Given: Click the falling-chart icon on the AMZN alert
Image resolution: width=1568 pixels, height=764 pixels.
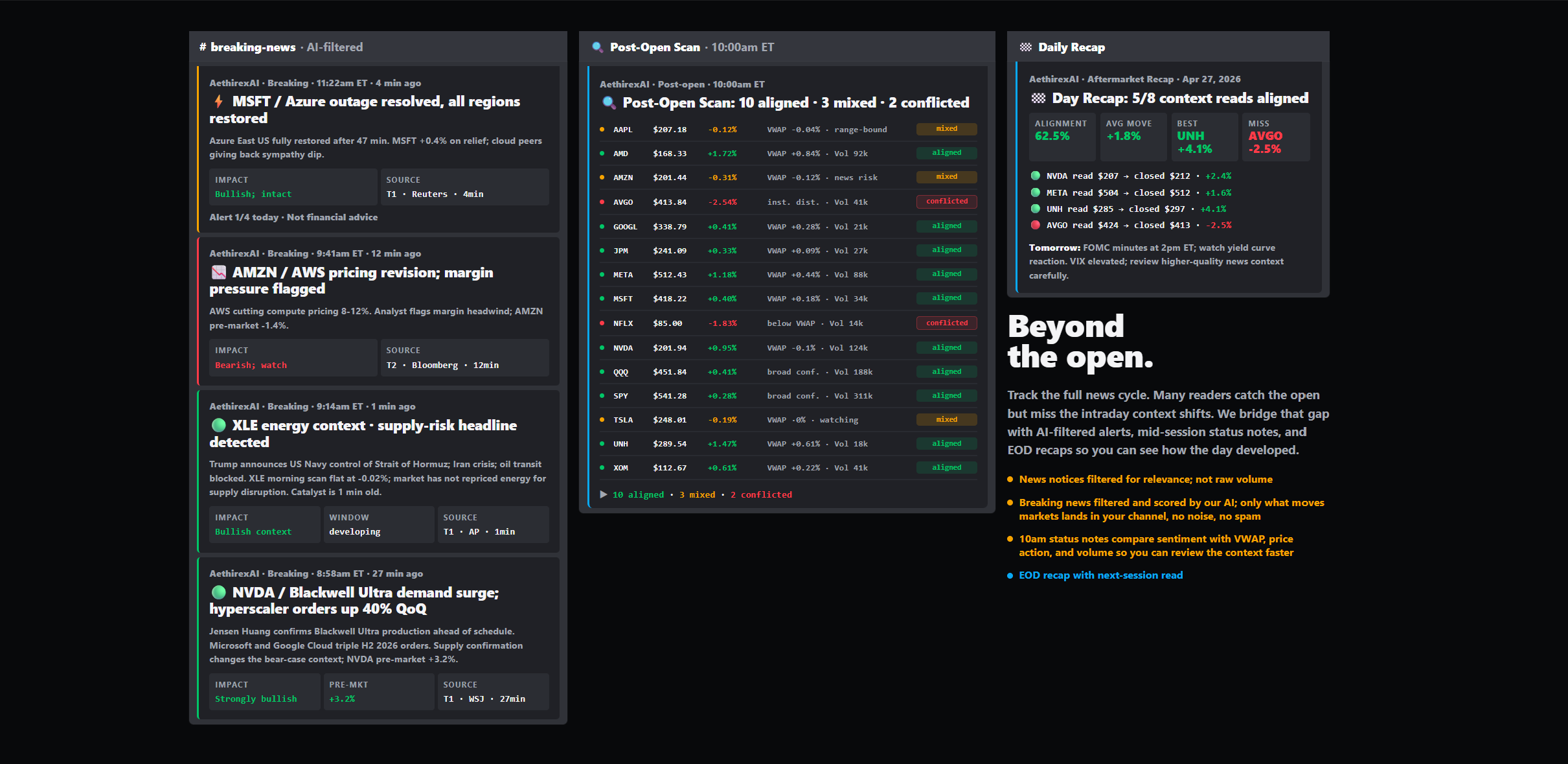Looking at the screenshot, I should (x=219, y=272).
